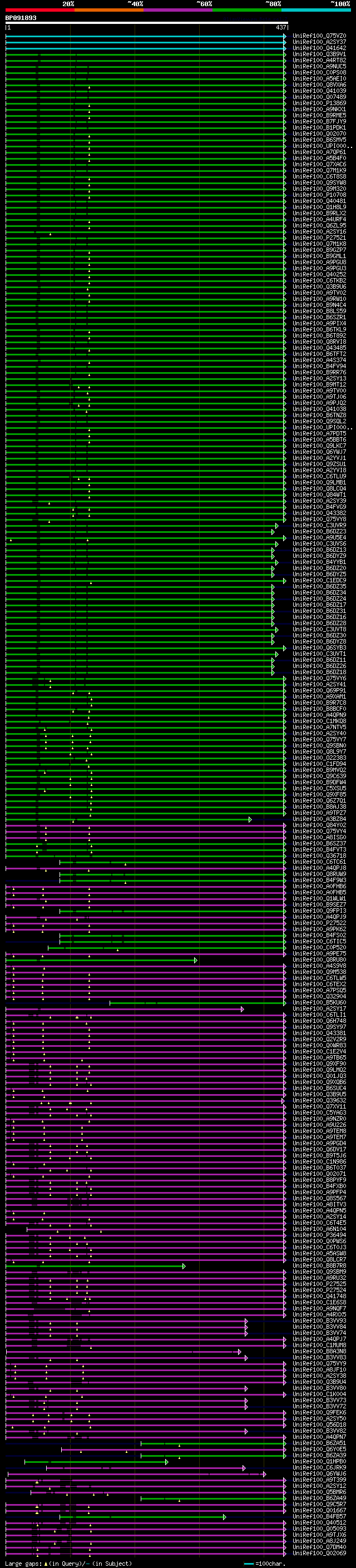The height and width of the screenshot is (1568, 356).
Task: Click the orange ~40% identity color band
Action: coord(109,10)
